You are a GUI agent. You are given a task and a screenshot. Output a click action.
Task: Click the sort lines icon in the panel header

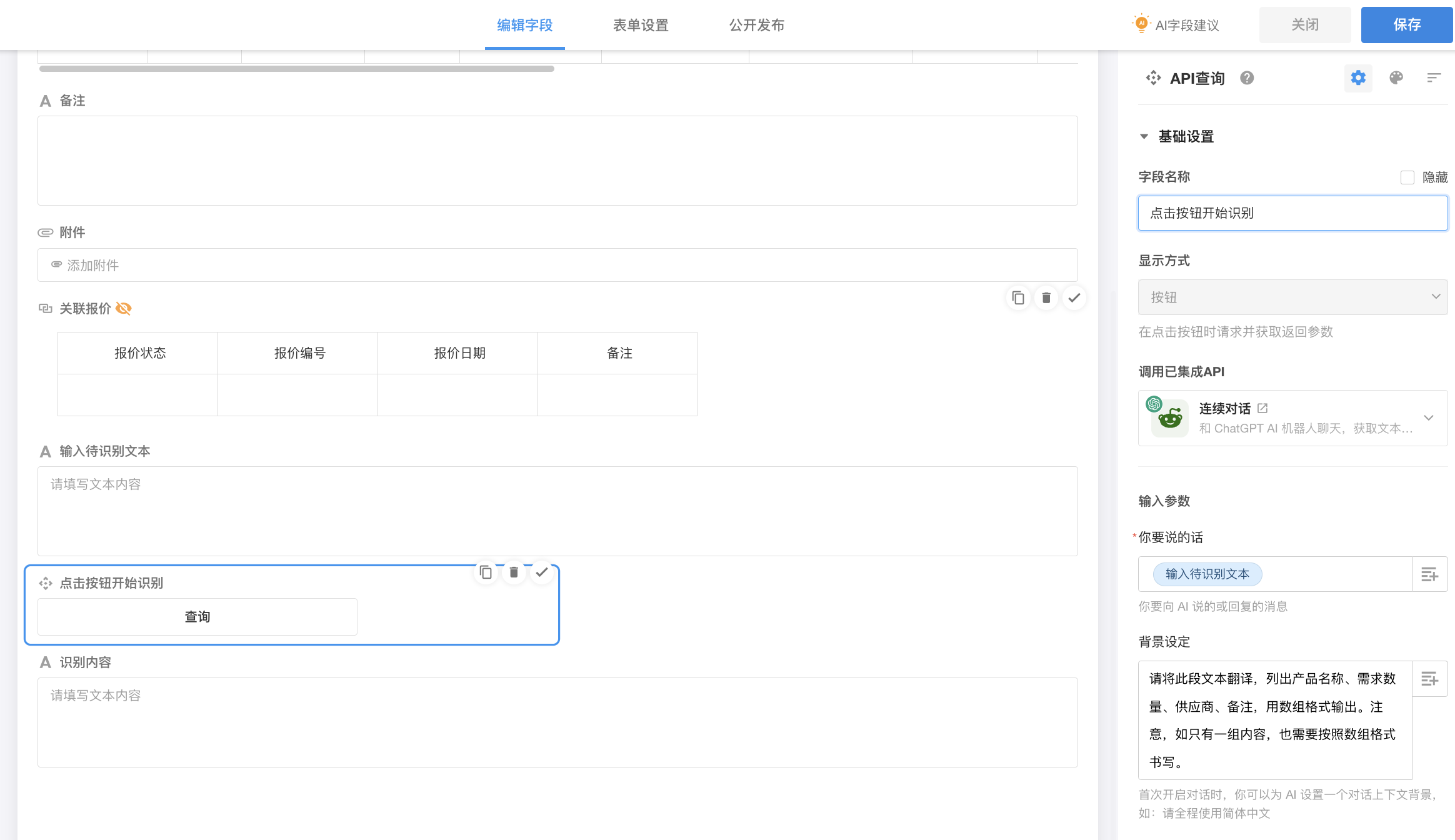tap(1434, 78)
